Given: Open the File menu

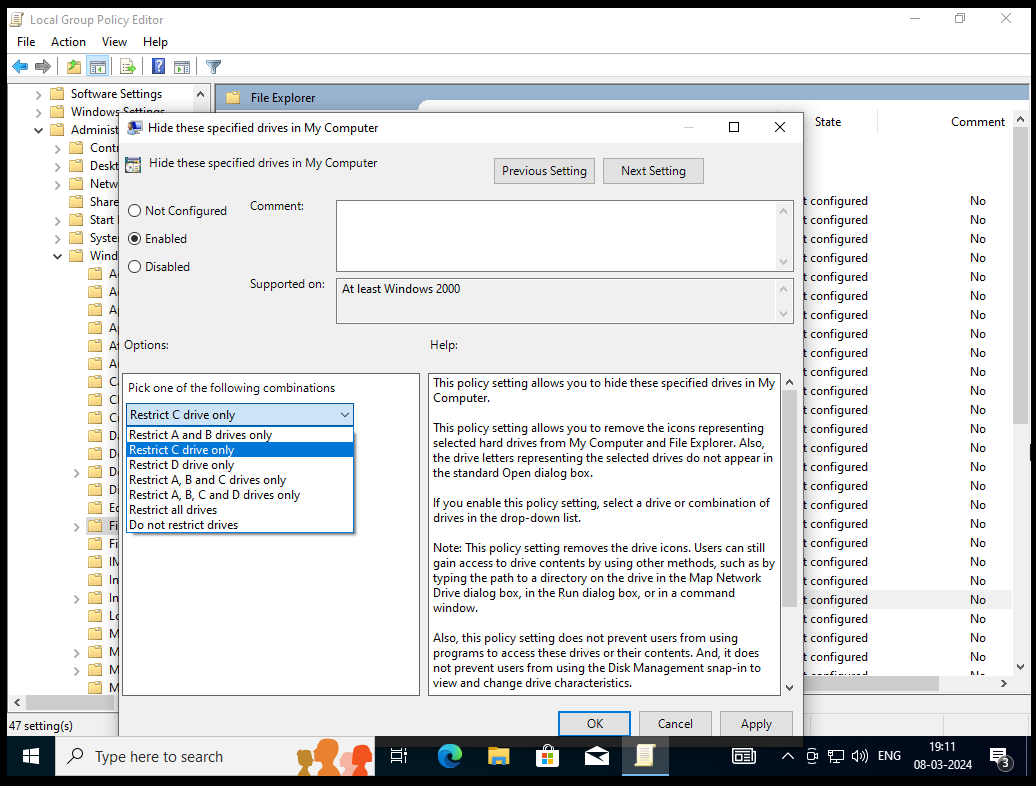Looking at the screenshot, I should 26,42.
